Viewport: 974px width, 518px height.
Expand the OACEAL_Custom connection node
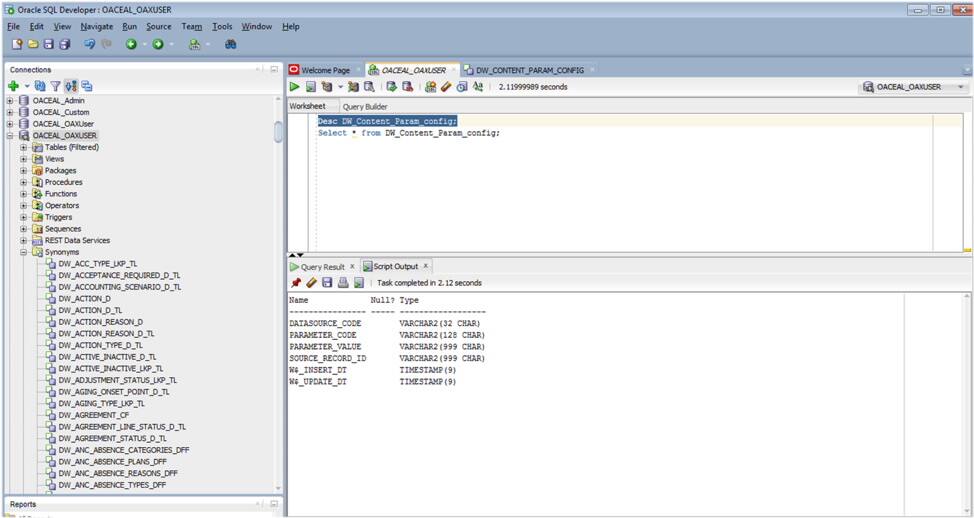click(x=10, y=112)
